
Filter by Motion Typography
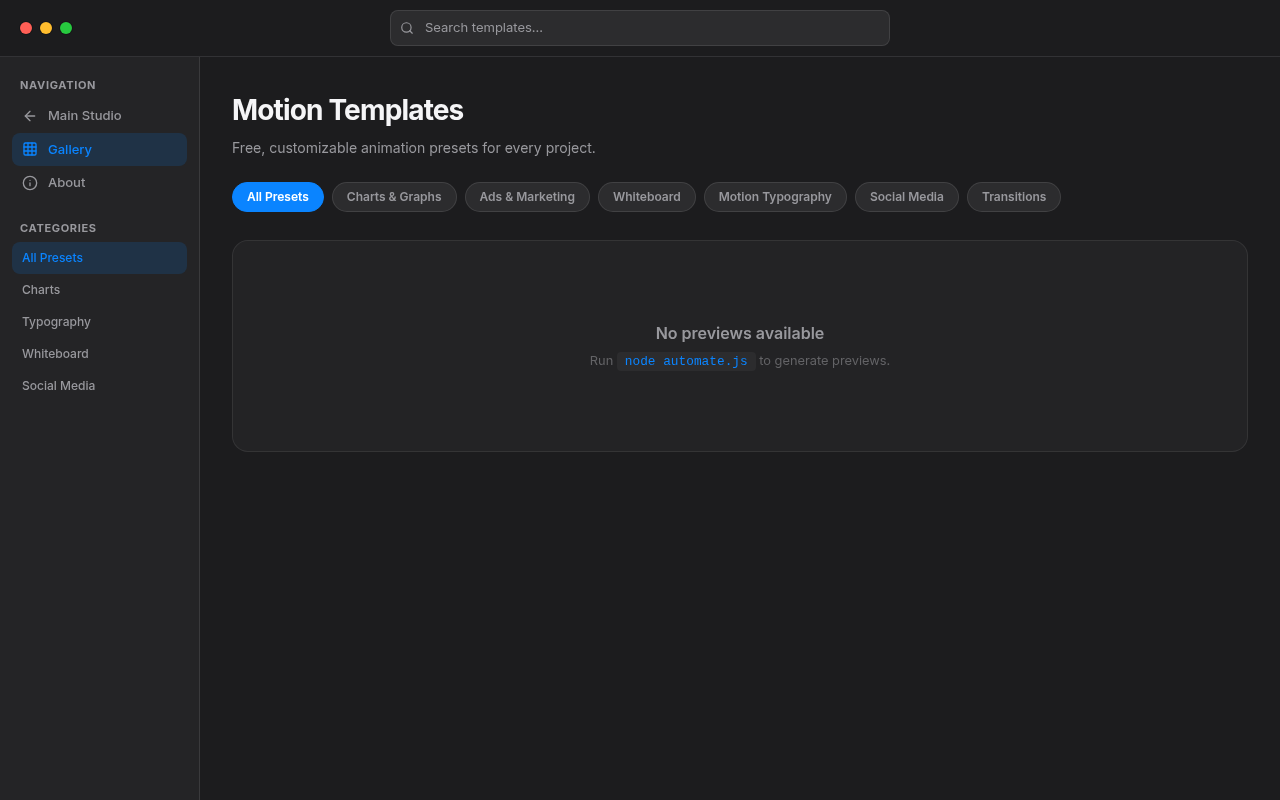[775, 197]
